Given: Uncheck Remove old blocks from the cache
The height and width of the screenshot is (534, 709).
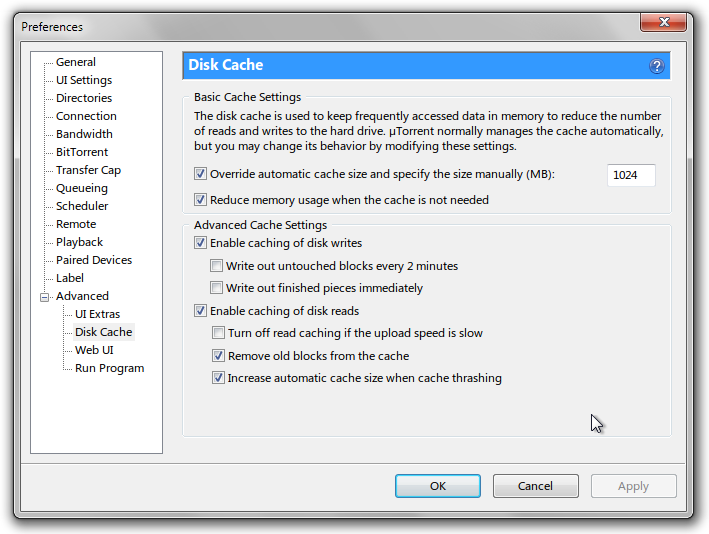Looking at the screenshot, I should pos(218,355).
